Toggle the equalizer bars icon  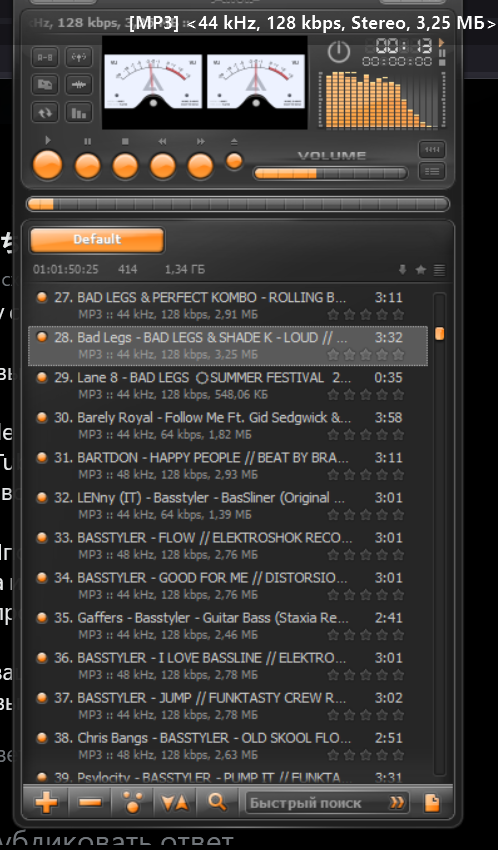pyautogui.click(x=79, y=113)
